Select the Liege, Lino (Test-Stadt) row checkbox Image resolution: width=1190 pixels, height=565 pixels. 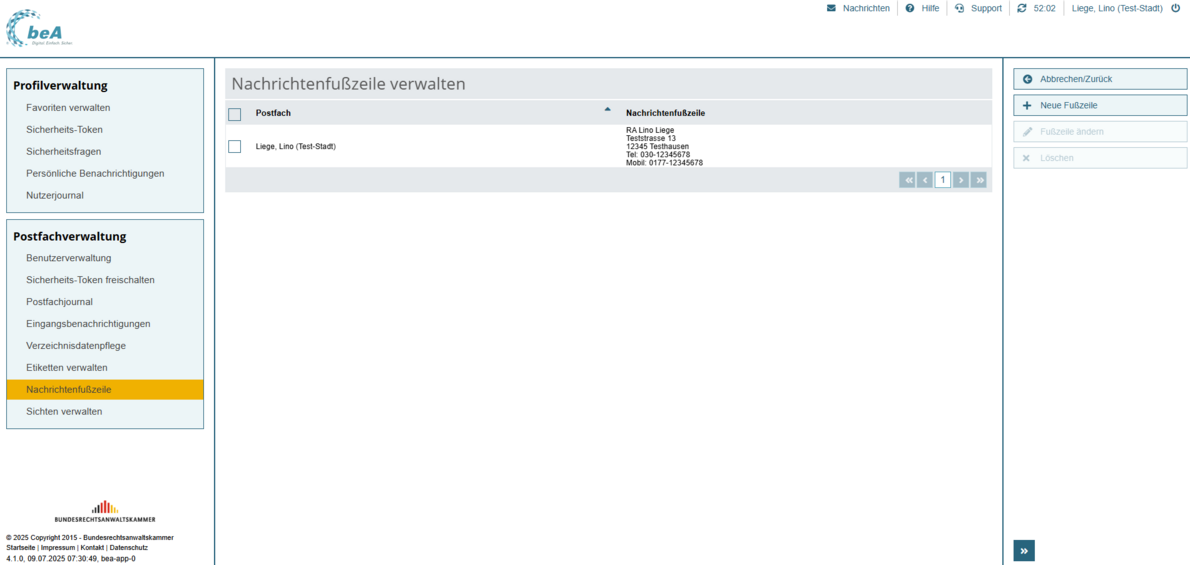coord(235,147)
